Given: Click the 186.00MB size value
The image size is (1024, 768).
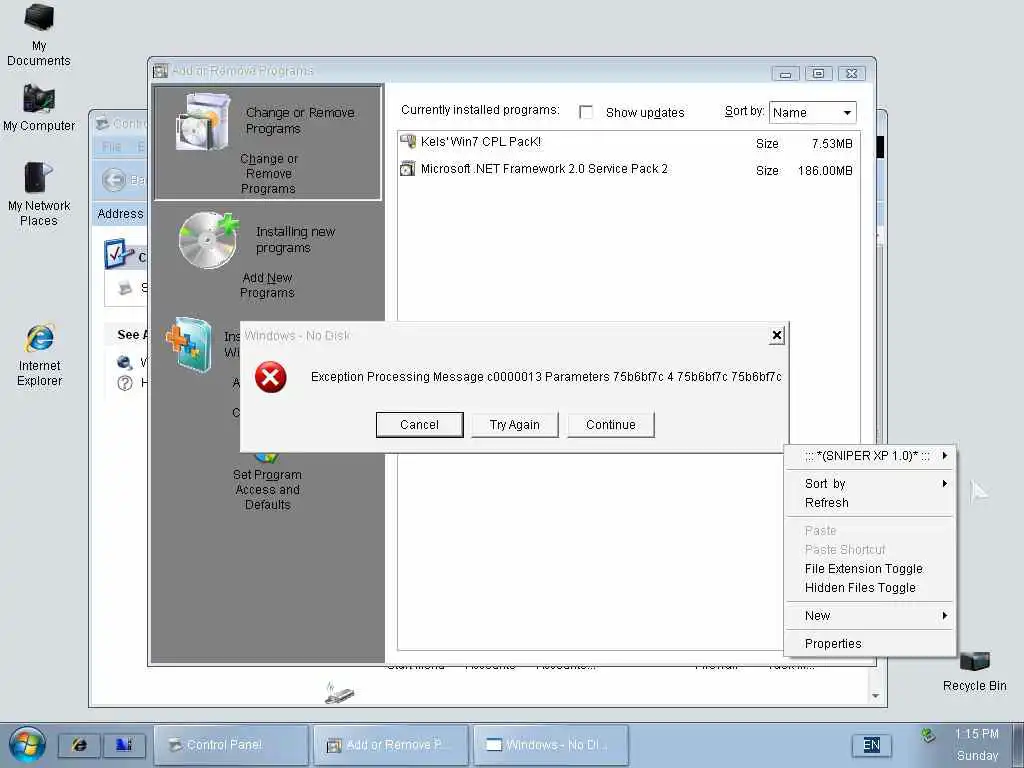Looking at the screenshot, I should 825,171.
